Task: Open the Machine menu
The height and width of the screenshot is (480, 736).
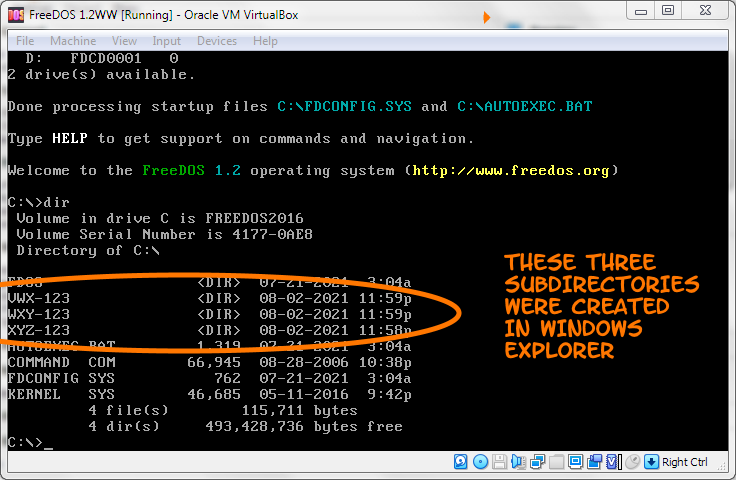Action: click(73, 41)
